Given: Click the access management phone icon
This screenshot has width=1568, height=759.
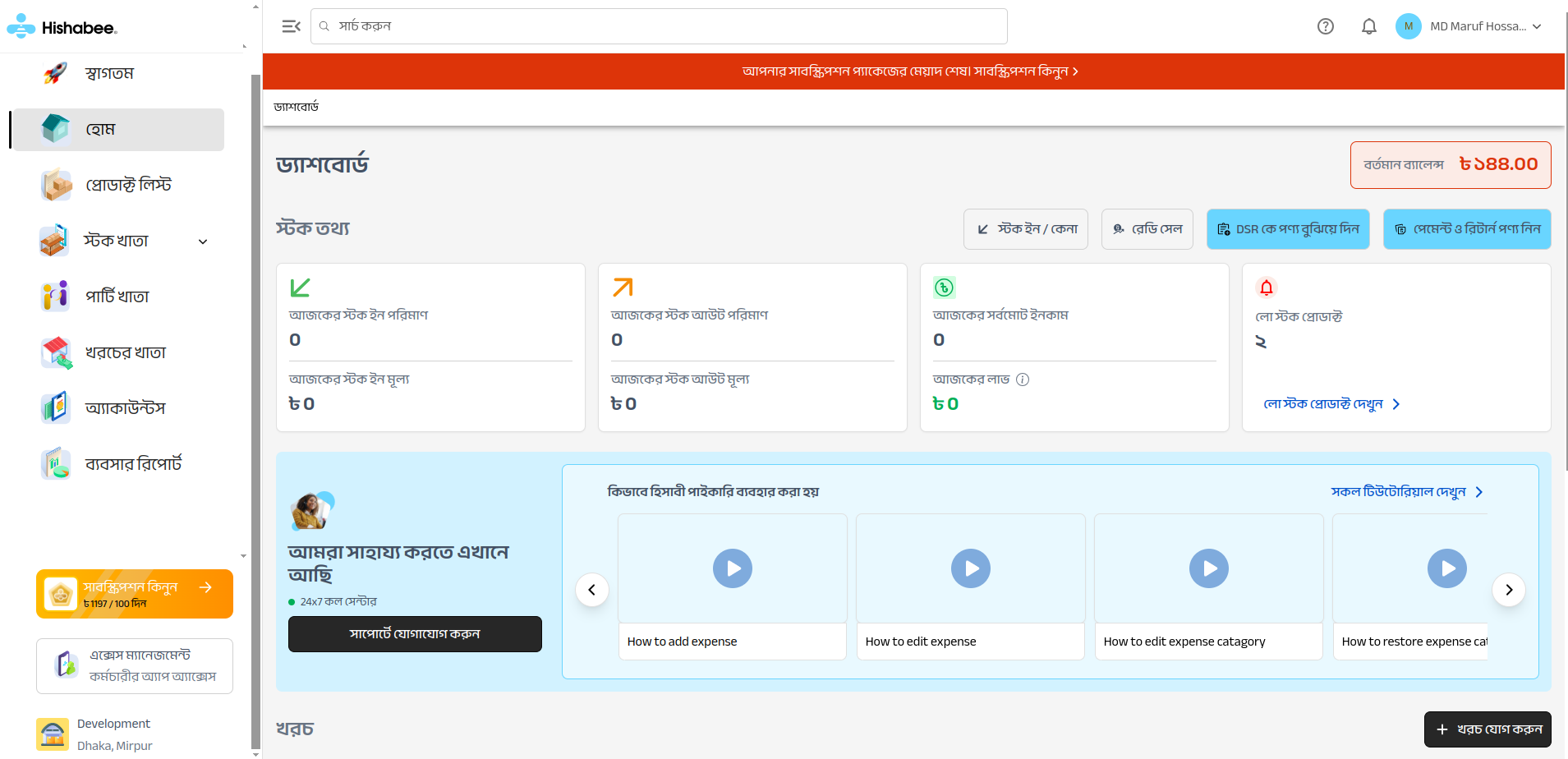Looking at the screenshot, I should pyautogui.click(x=66, y=665).
